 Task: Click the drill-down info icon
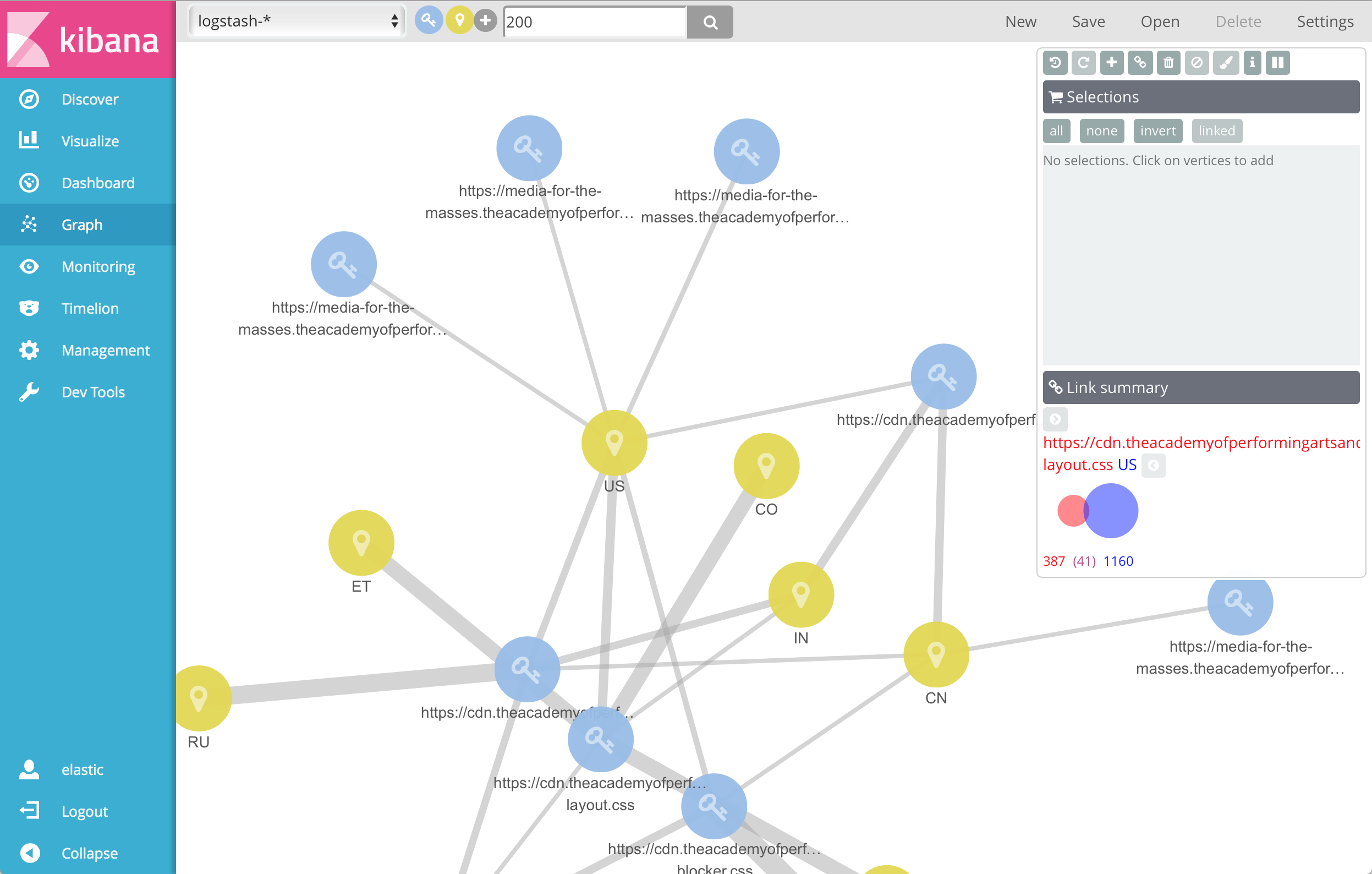point(1252,63)
